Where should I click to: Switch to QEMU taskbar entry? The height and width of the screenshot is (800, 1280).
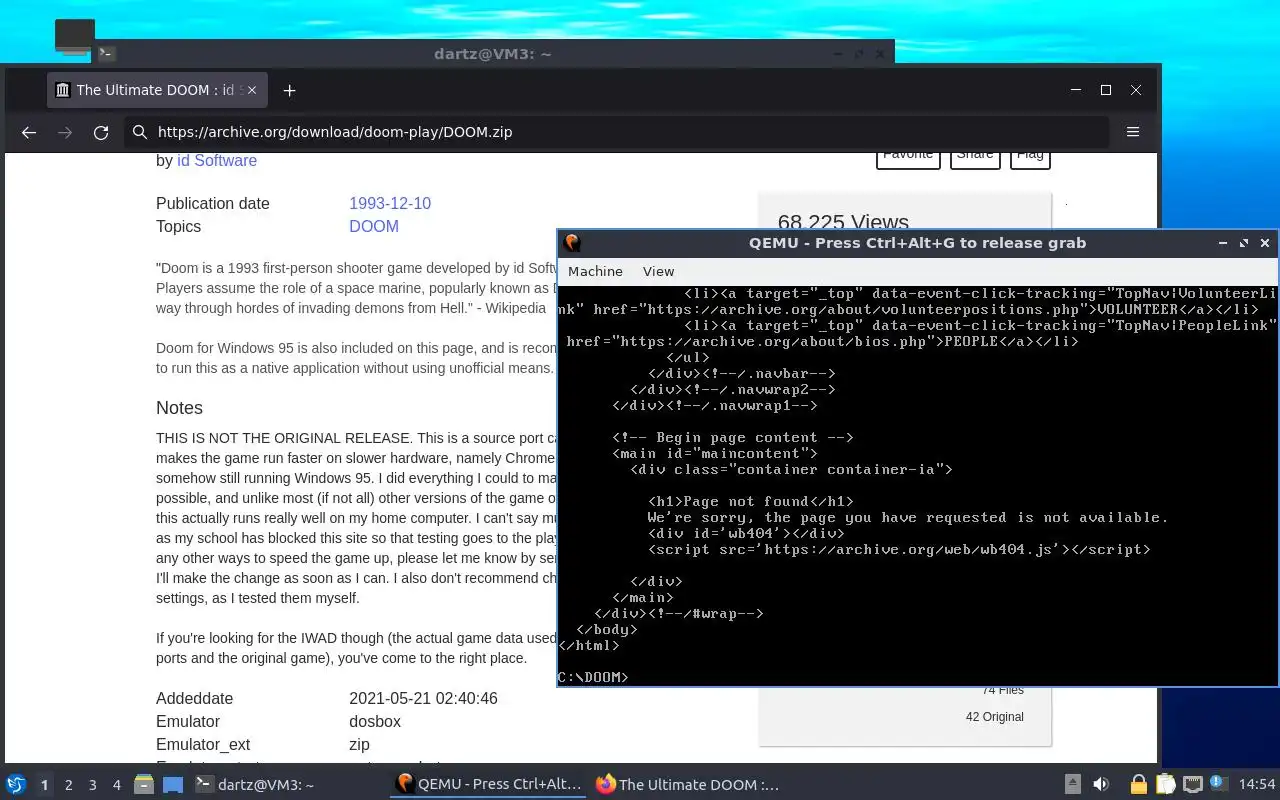pyautogui.click(x=489, y=785)
